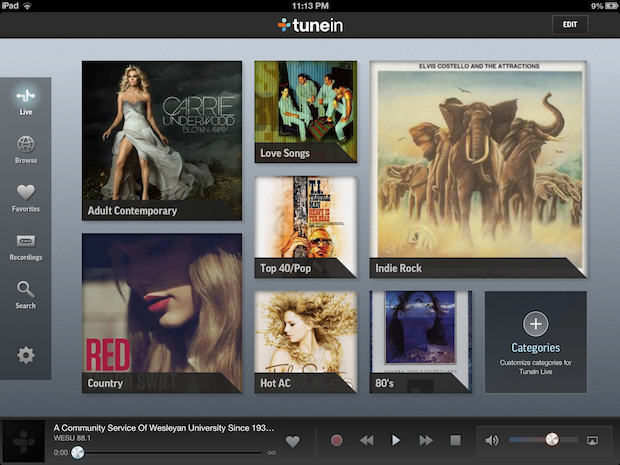Open the Top 40/Pop tile

(305, 226)
